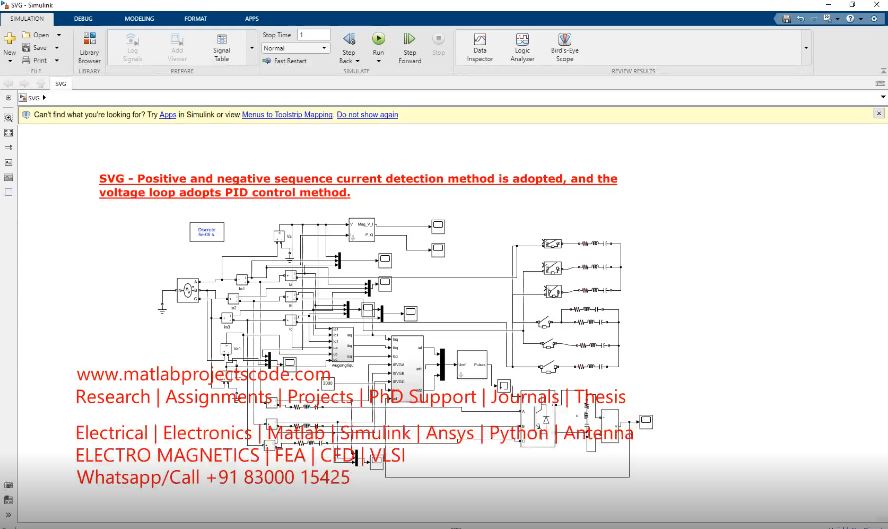
Task: Click the Apps link in the yellow banner
Action: pyautogui.click(x=168, y=114)
